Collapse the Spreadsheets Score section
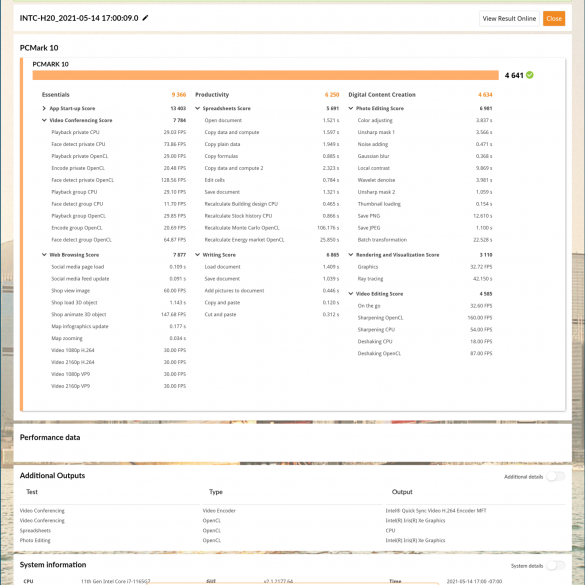The image size is (585, 585). pos(198,108)
